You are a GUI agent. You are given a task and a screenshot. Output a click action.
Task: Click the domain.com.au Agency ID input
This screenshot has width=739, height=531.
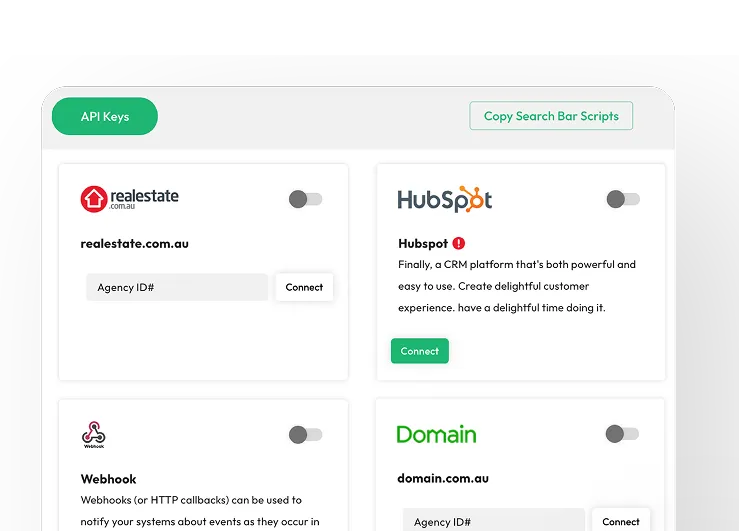[x=495, y=521]
